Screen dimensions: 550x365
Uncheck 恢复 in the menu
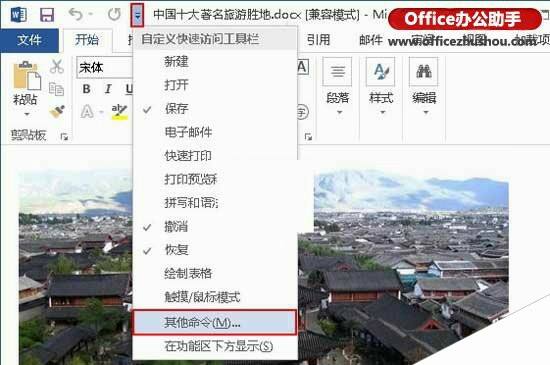[x=215, y=250]
